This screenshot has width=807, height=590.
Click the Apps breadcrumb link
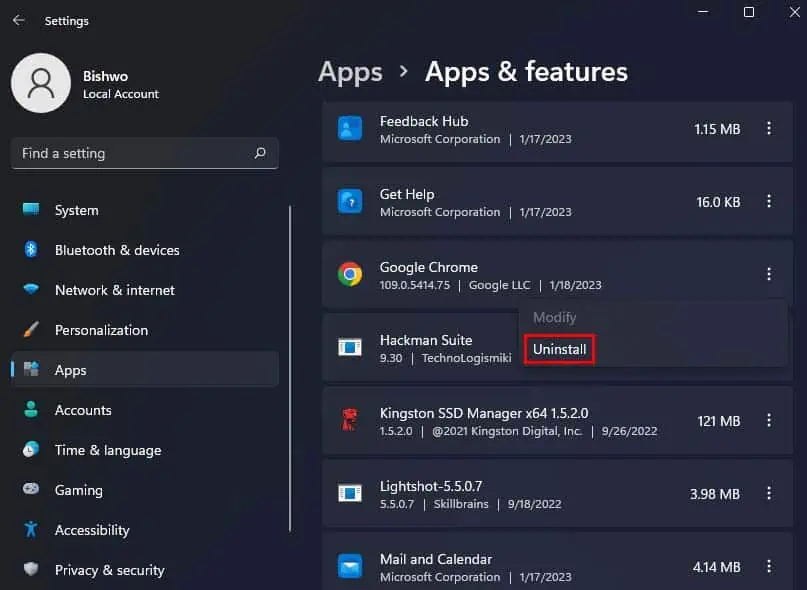(350, 72)
